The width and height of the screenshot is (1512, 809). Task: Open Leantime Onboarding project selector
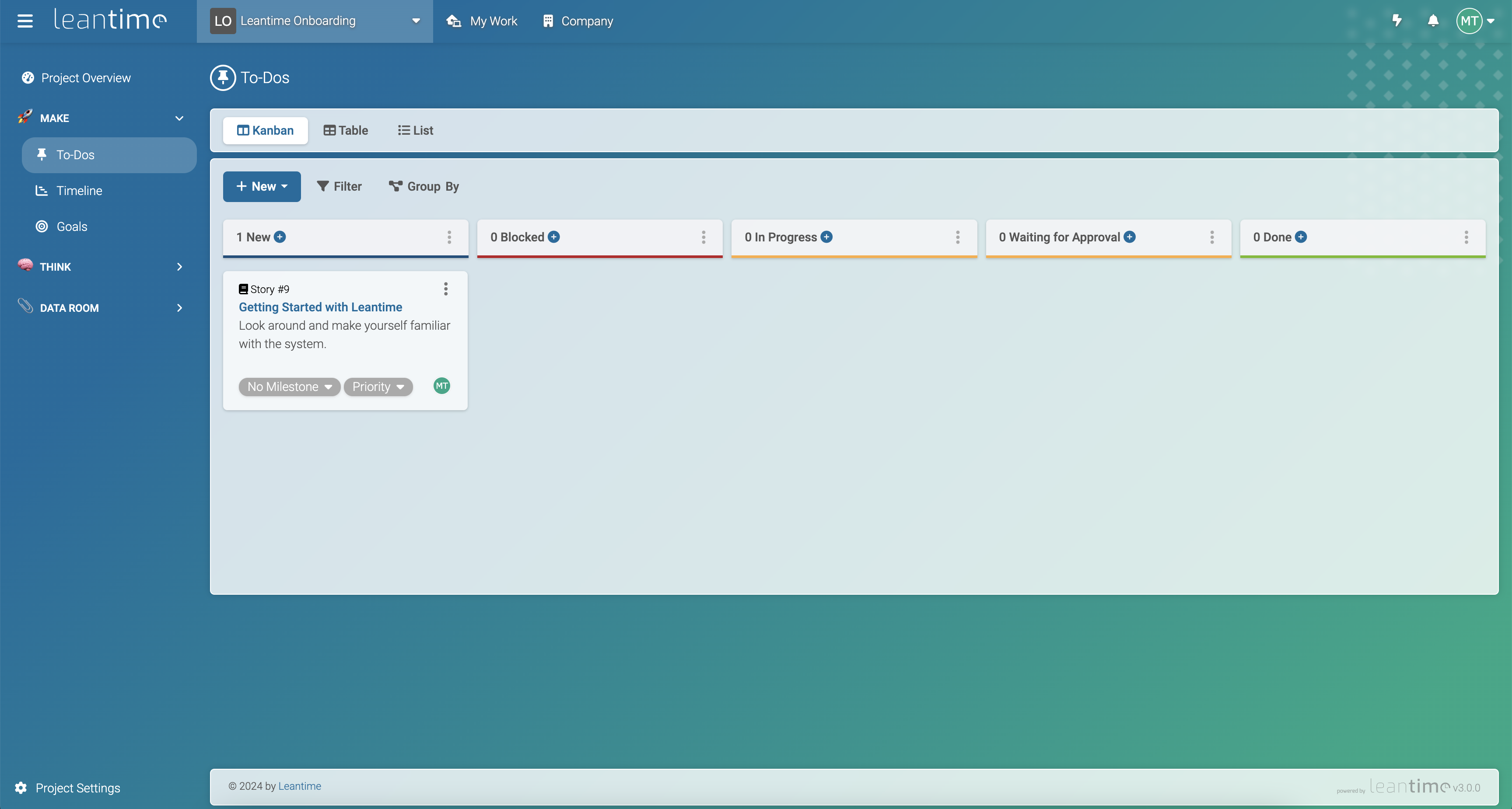point(315,21)
